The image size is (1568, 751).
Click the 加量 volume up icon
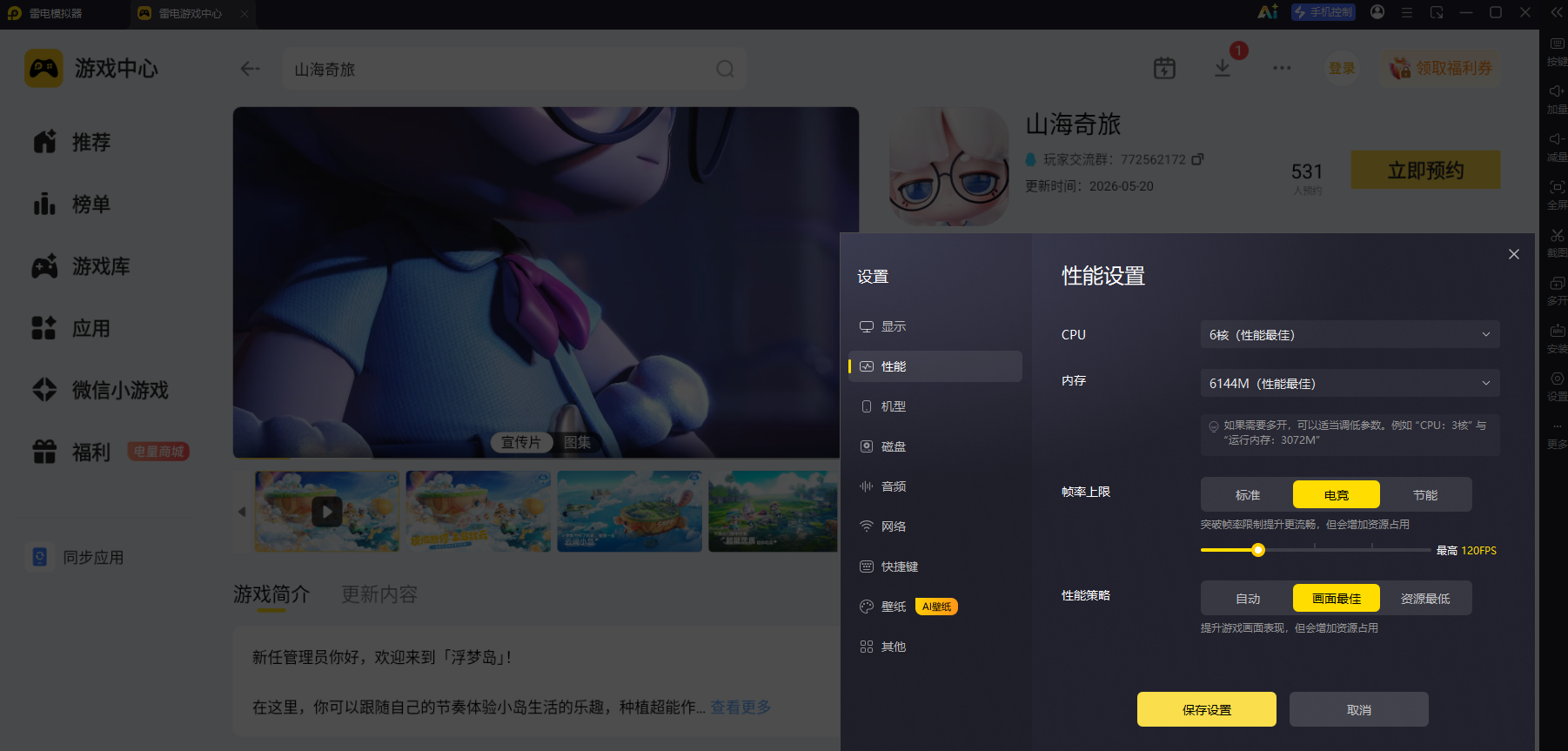click(x=1557, y=99)
